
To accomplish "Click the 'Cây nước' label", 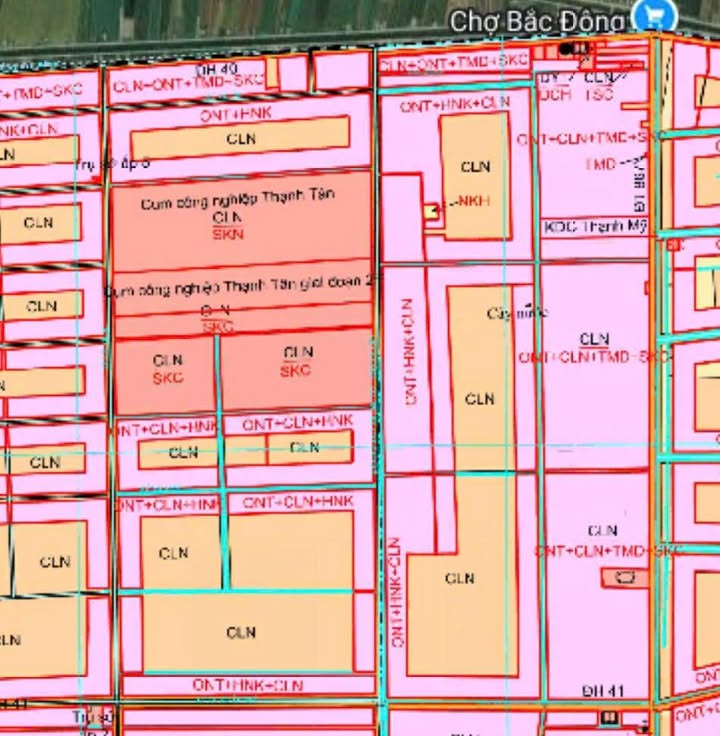I will click(517, 313).
